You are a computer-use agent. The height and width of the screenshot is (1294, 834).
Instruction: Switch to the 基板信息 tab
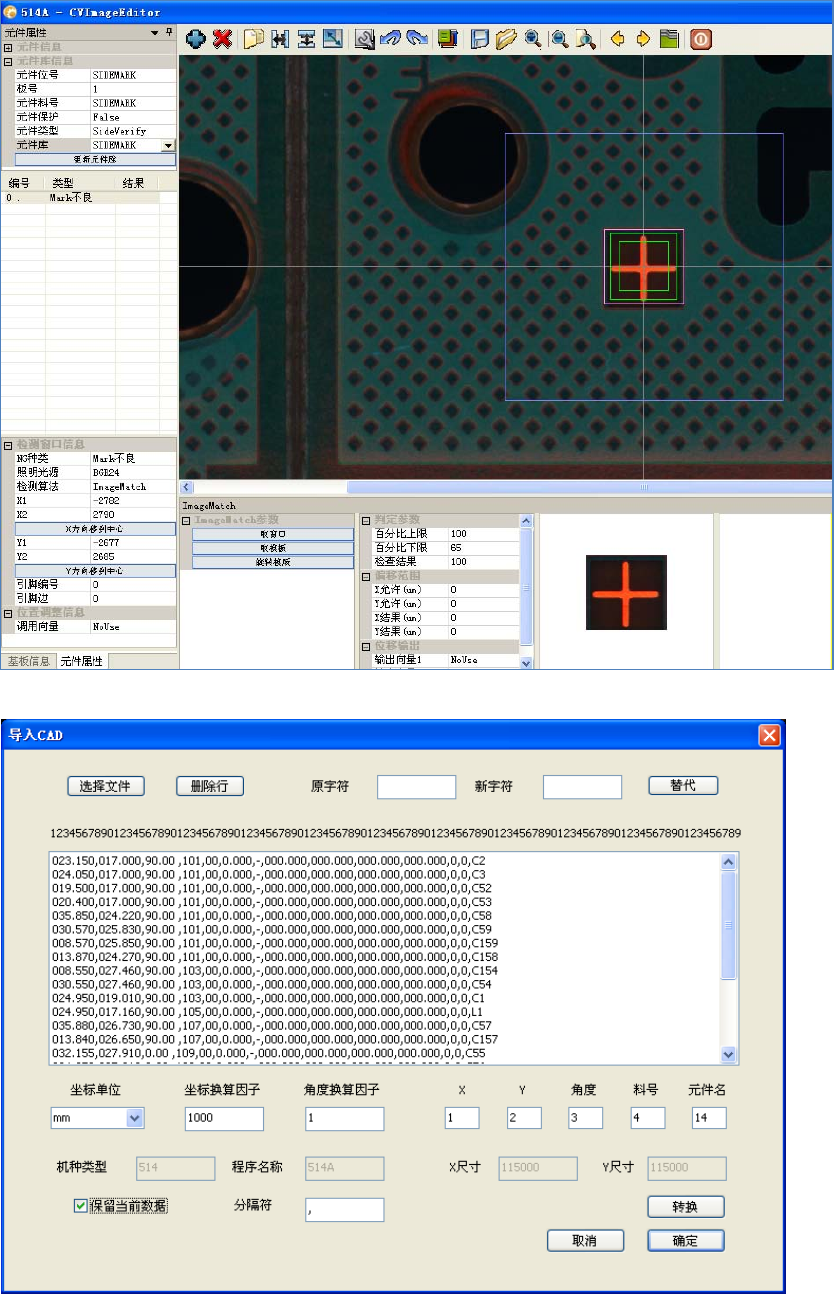pos(28,661)
